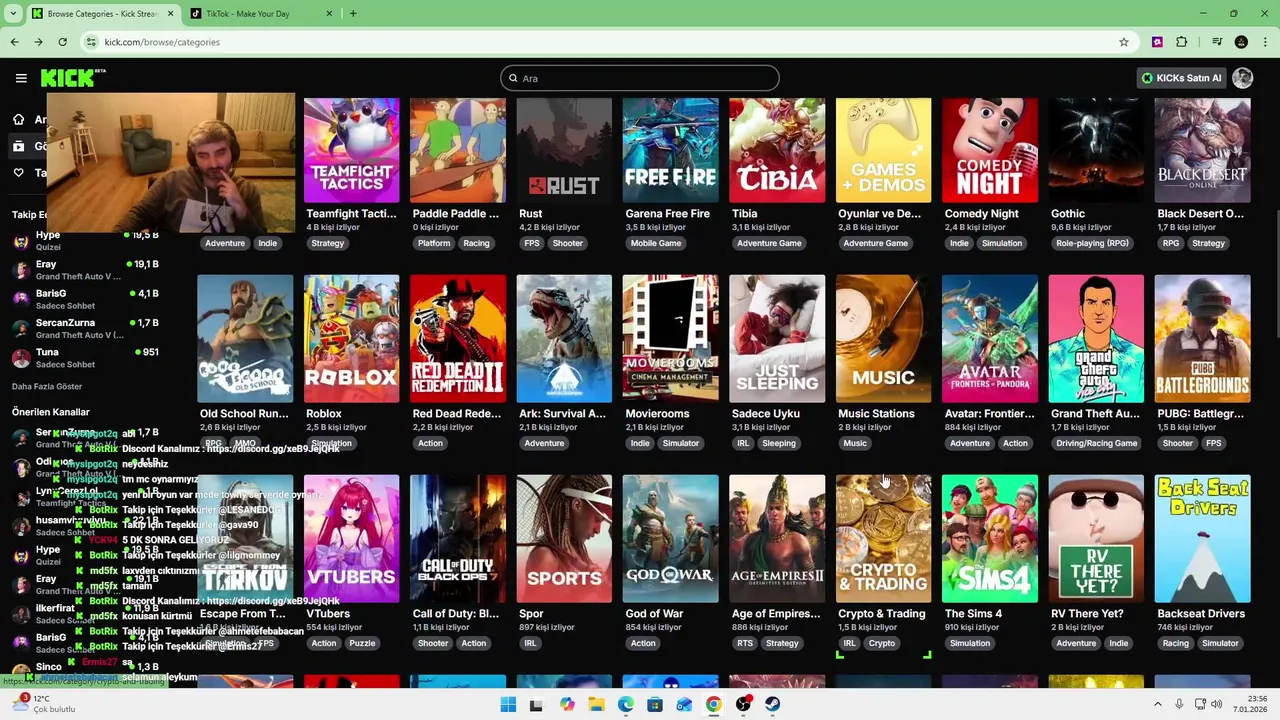
Task: Open the browser Extensions puzzle icon
Action: 1182,42
